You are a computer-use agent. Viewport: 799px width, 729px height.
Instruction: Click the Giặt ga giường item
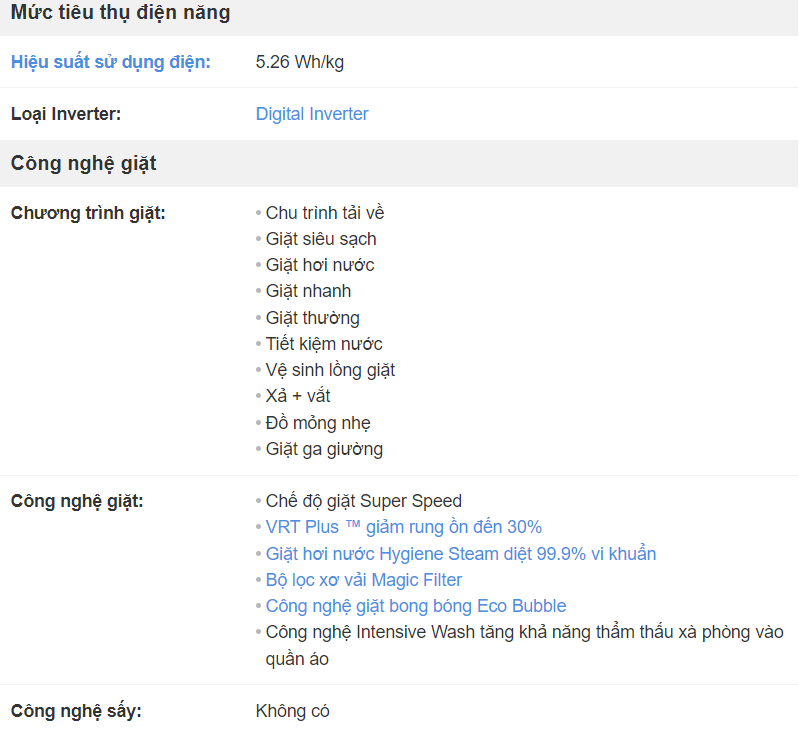[324, 449]
